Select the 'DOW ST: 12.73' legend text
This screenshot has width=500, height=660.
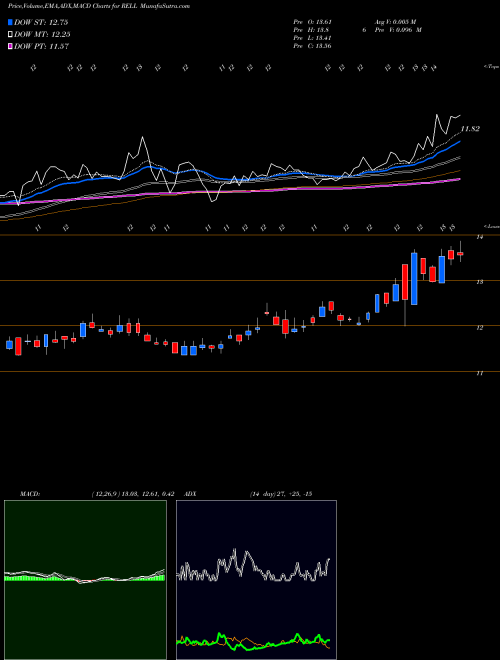41,22
